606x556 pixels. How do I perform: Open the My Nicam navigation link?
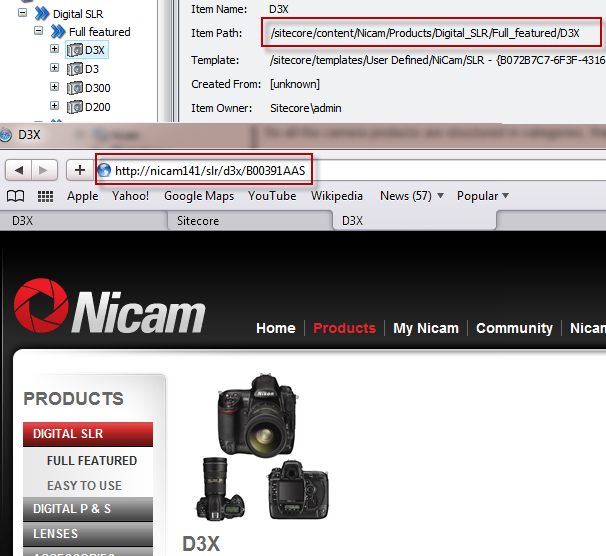pyautogui.click(x=426, y=328)
